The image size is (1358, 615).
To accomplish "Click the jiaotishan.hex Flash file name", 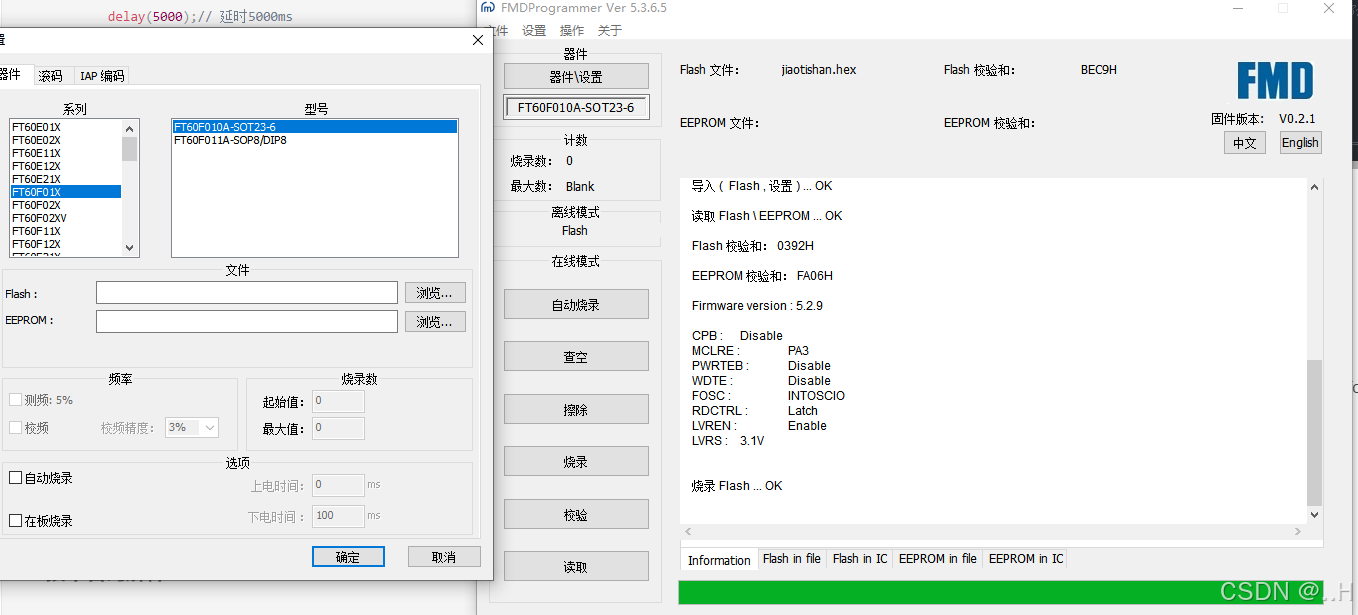I will click(x=819, y=70).
